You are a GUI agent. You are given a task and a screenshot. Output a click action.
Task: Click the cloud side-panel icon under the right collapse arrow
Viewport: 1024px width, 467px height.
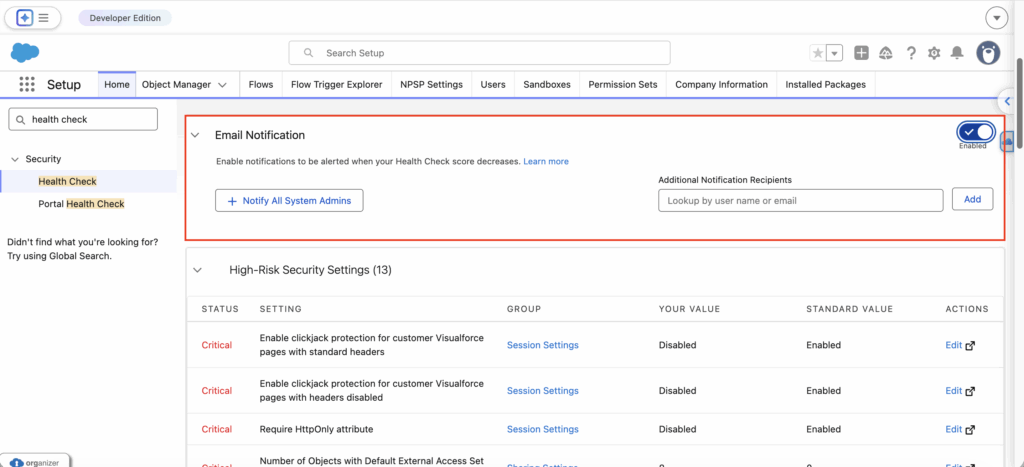1007,140
